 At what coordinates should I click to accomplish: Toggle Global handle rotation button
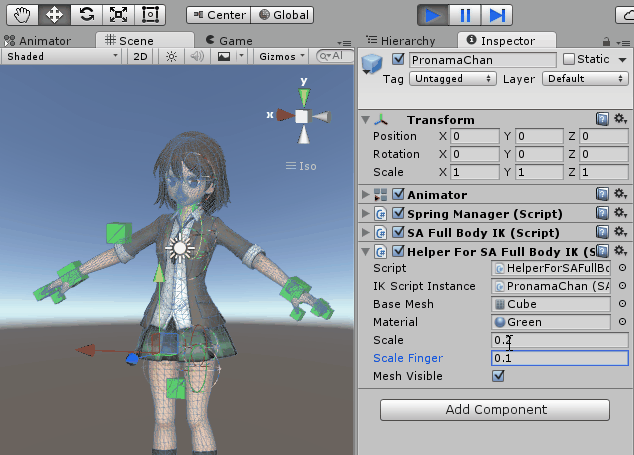click(282, 15)
